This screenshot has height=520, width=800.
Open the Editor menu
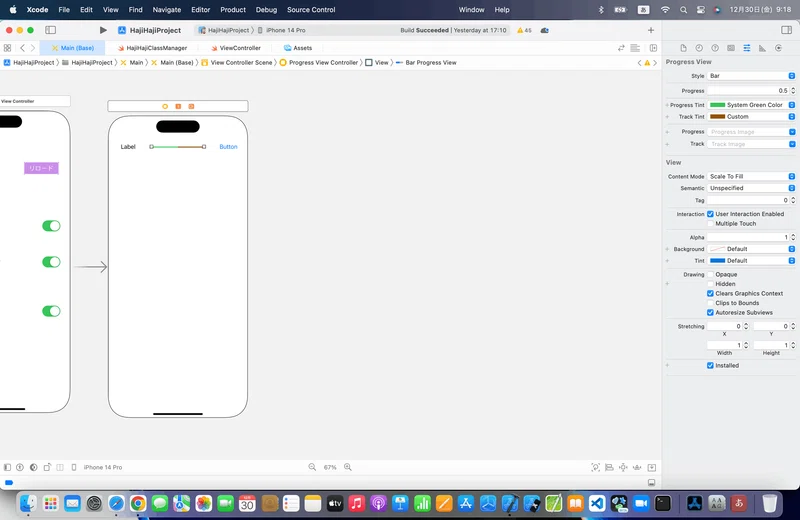pos(201,9)
